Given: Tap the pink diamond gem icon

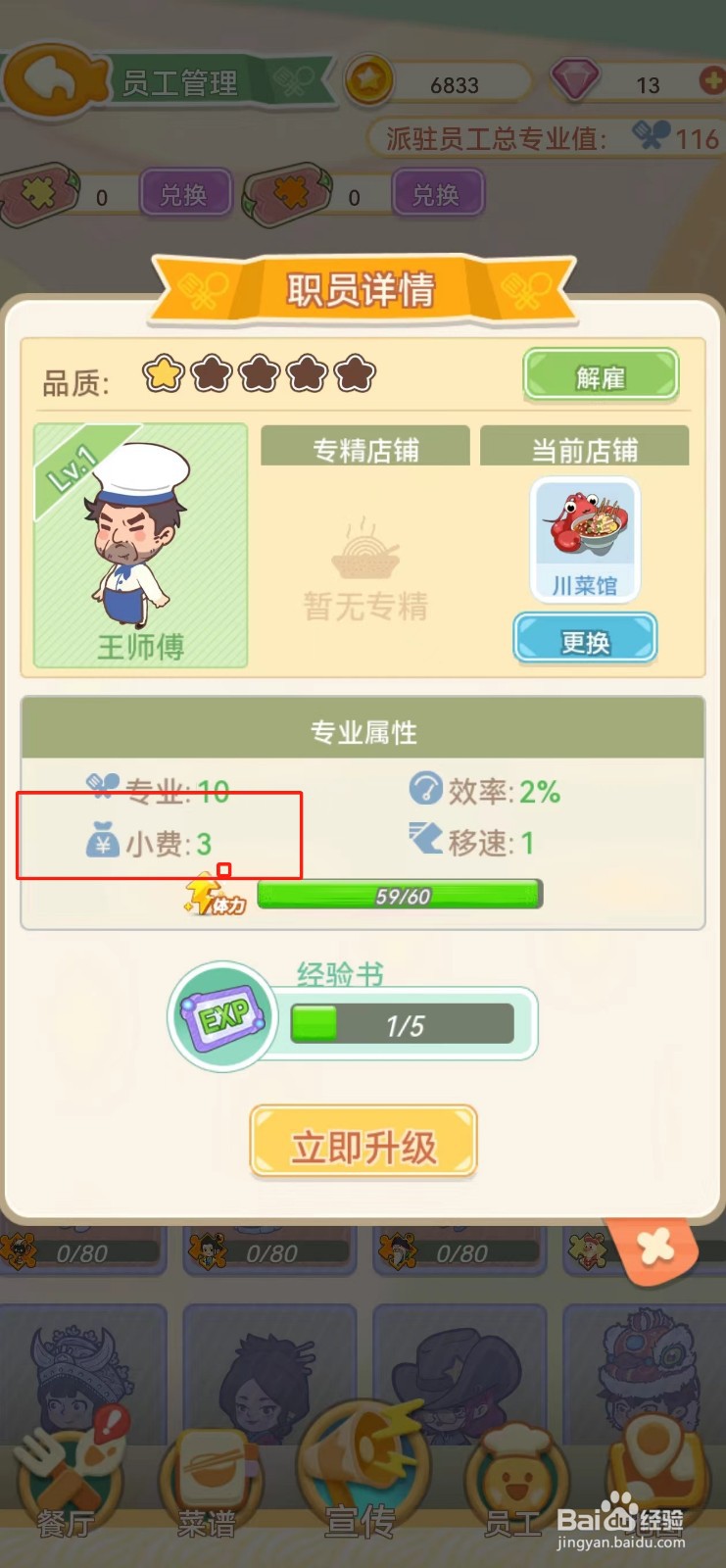Looking at the screenshot, I should click(574, 80).
